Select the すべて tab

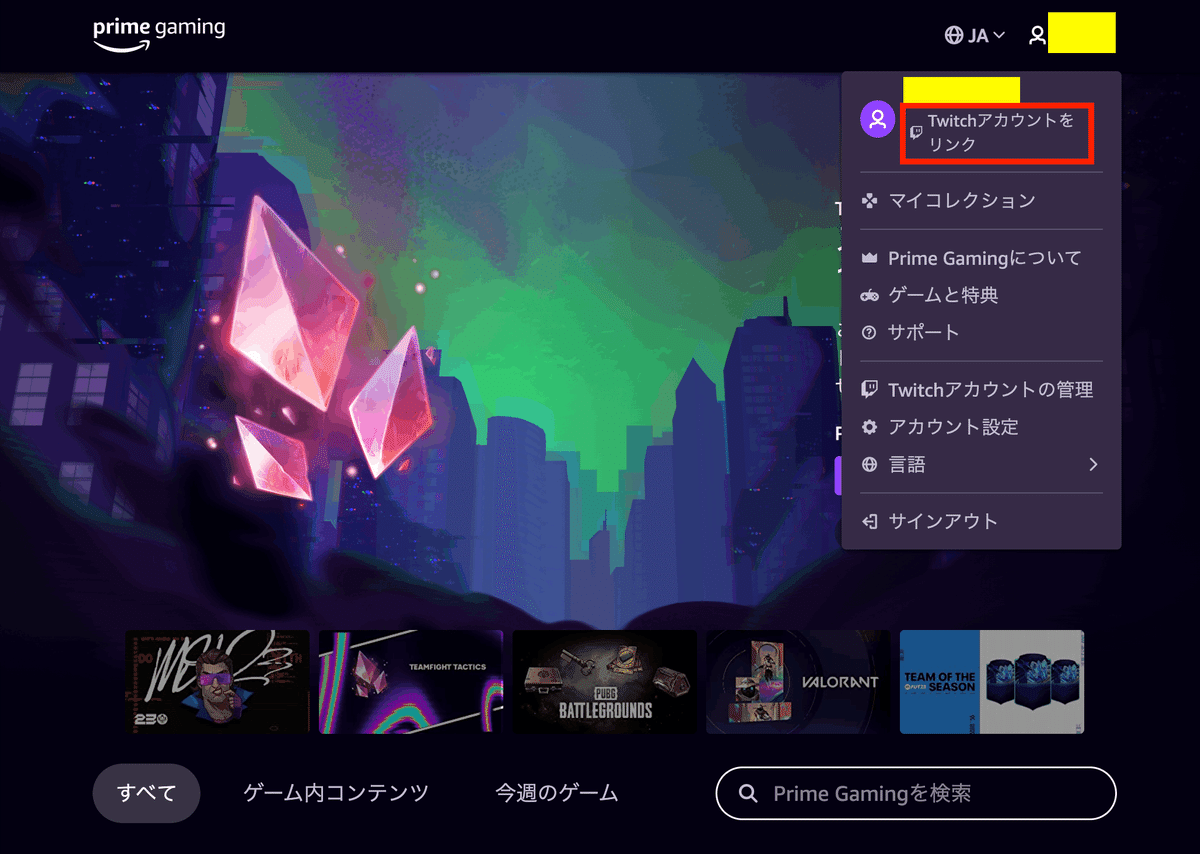(147, 794)
